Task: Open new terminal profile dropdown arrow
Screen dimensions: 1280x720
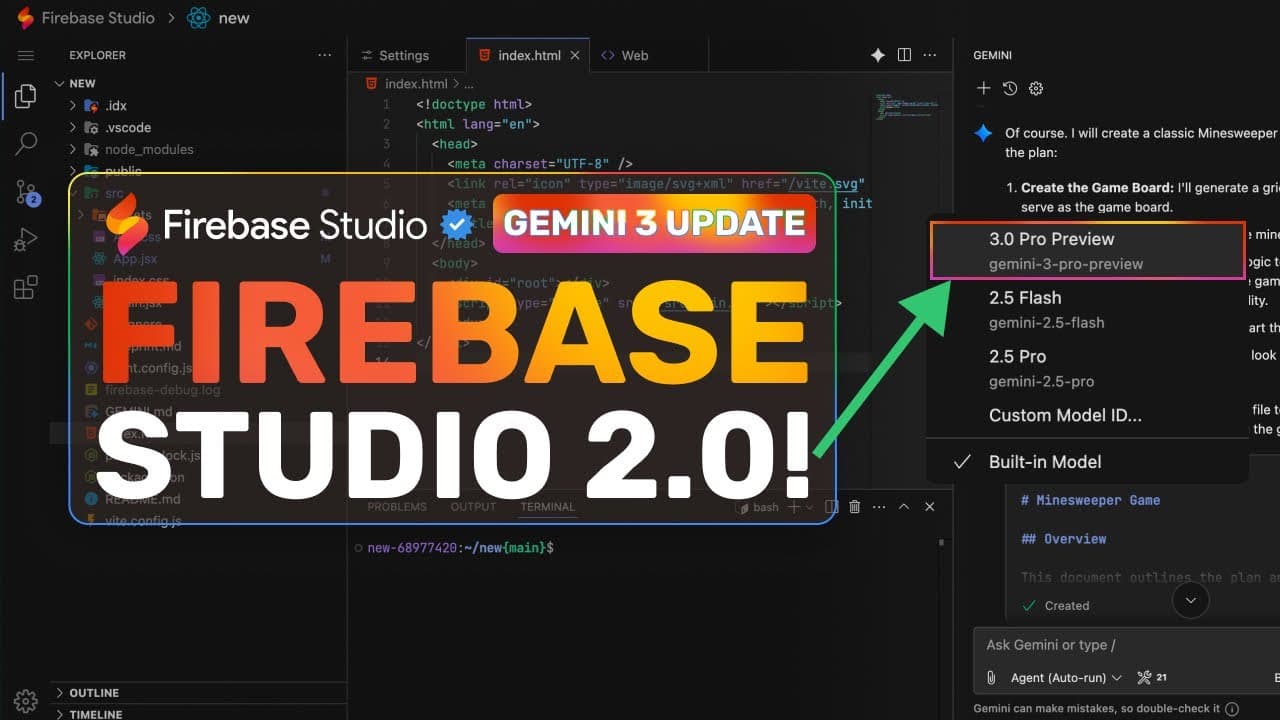Action: (809, 507)
